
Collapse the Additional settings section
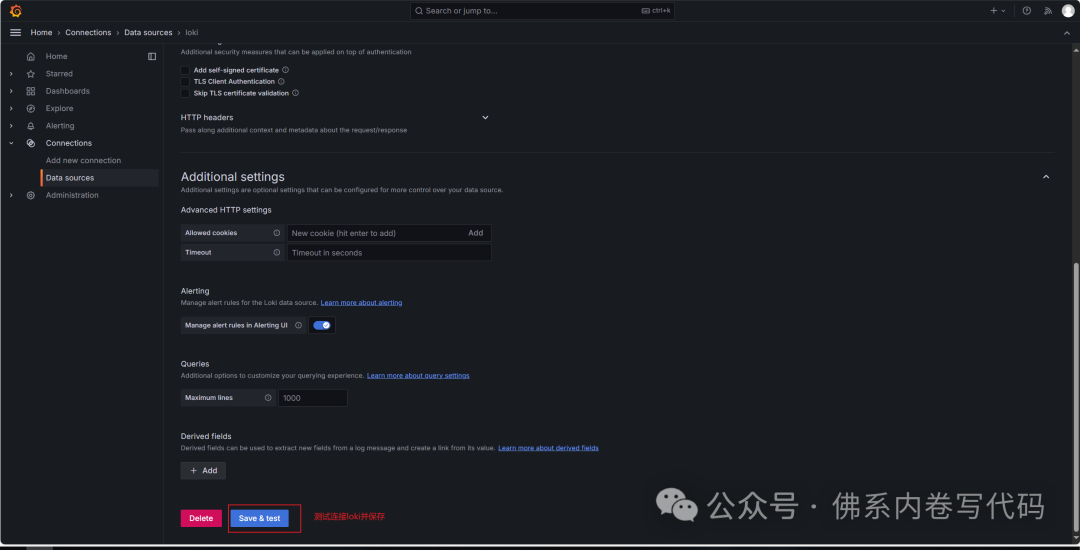point(1046,177)
